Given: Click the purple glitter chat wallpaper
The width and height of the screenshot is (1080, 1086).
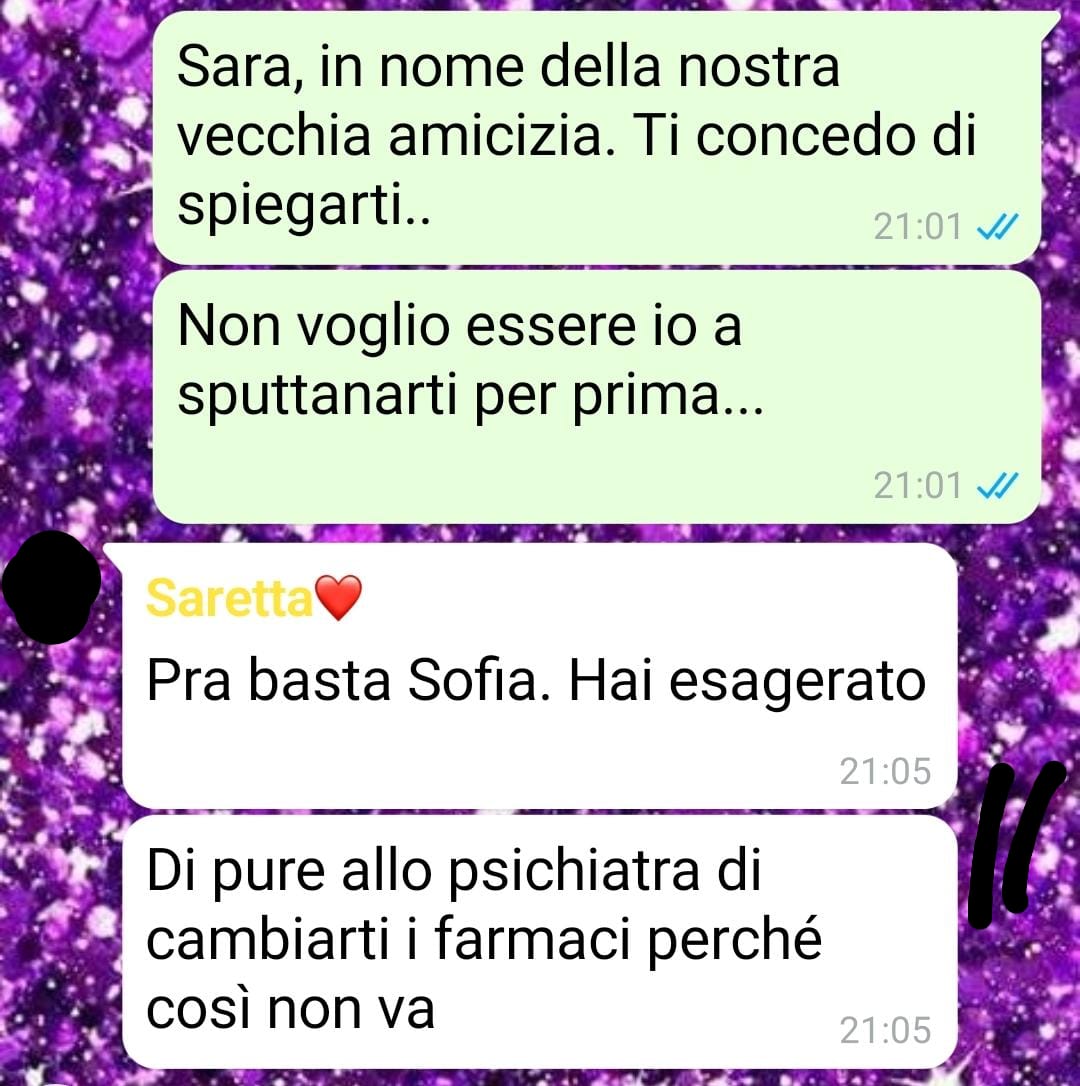Looking at the screenshot, I should pos(69,277).
